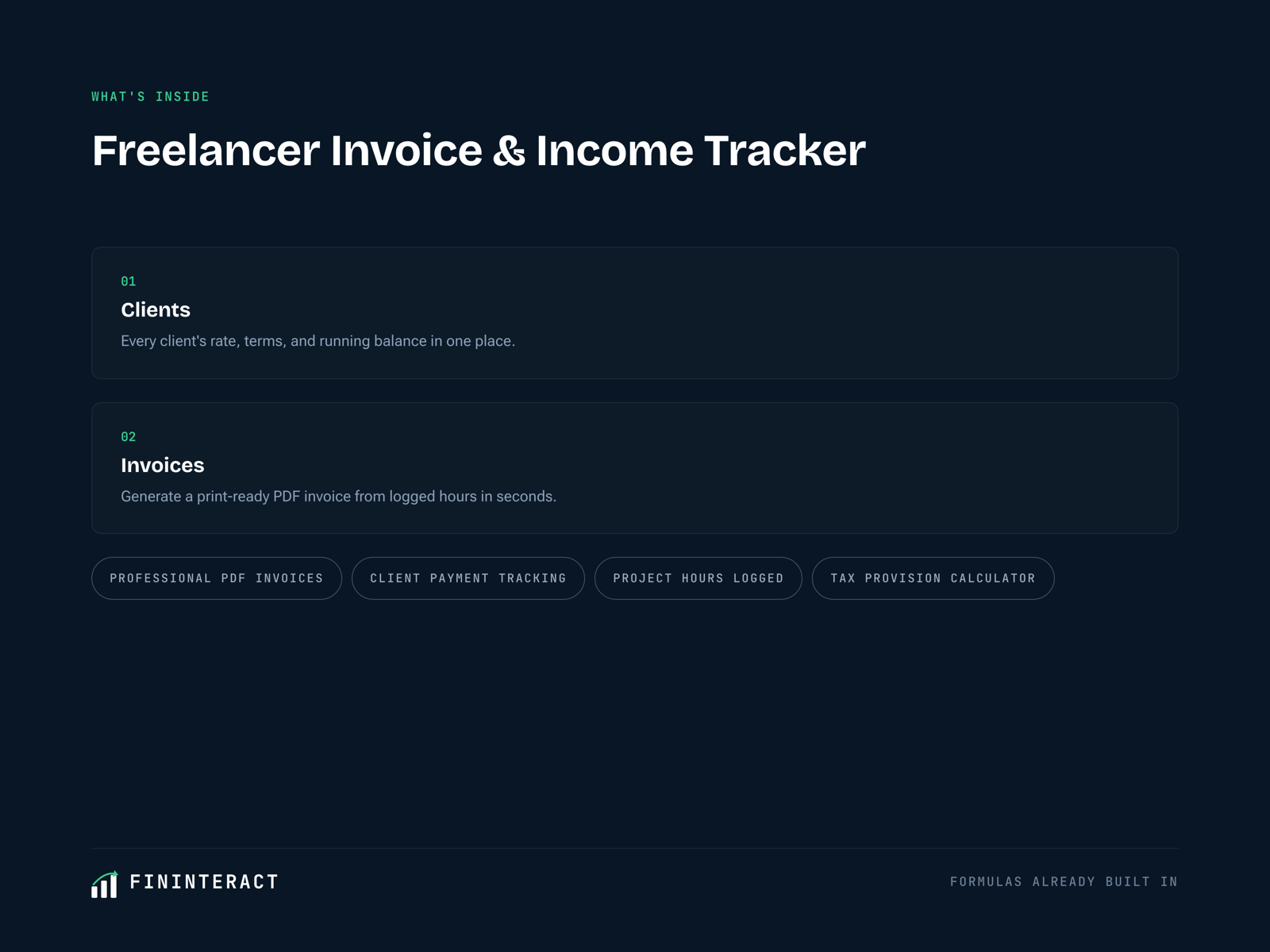
Task: Click the FinInteract bar chart logo icon
Action: (105, 884)
